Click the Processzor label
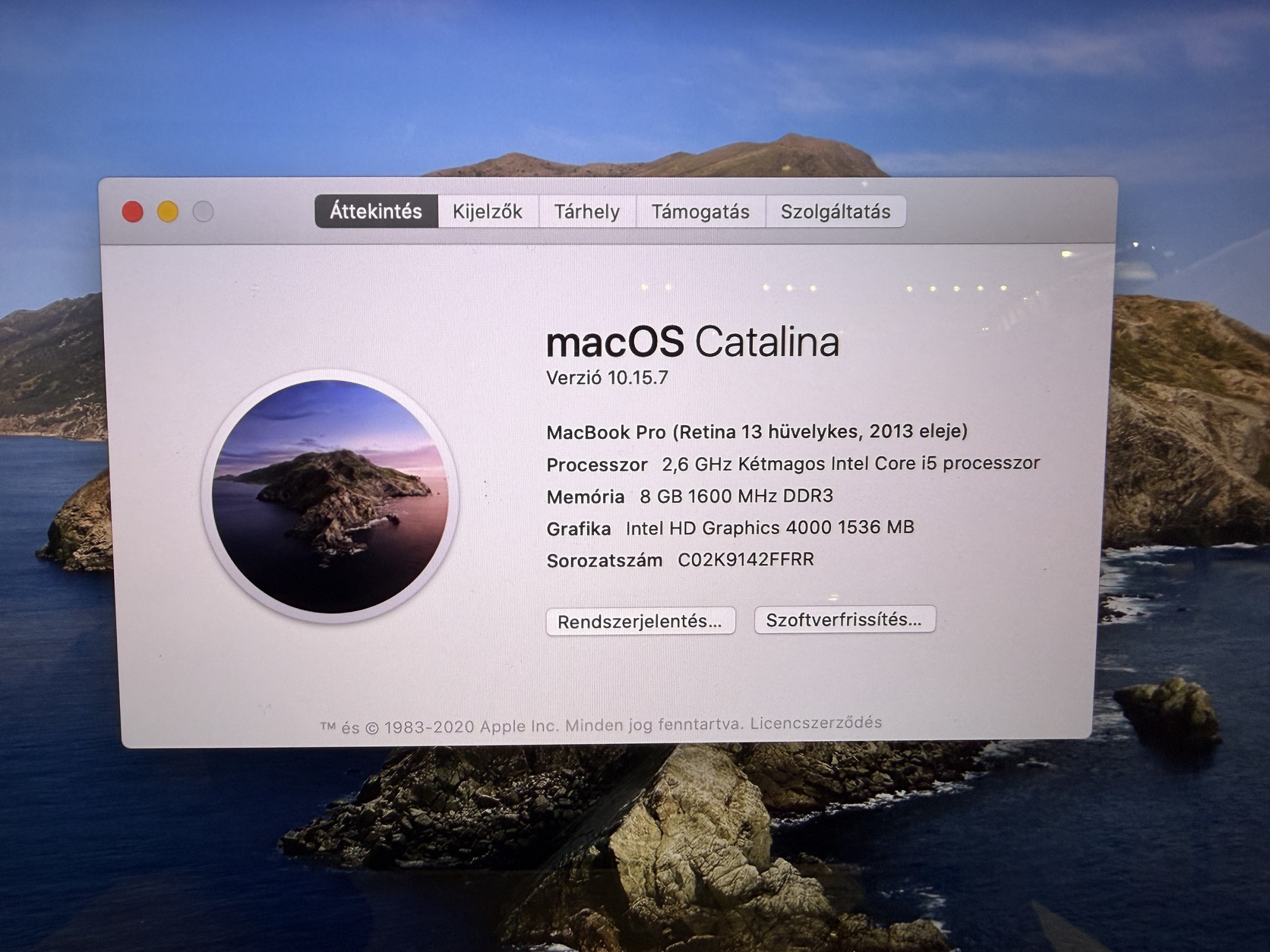This screenshot has width=1270, height=952. [x=597, y=465]
